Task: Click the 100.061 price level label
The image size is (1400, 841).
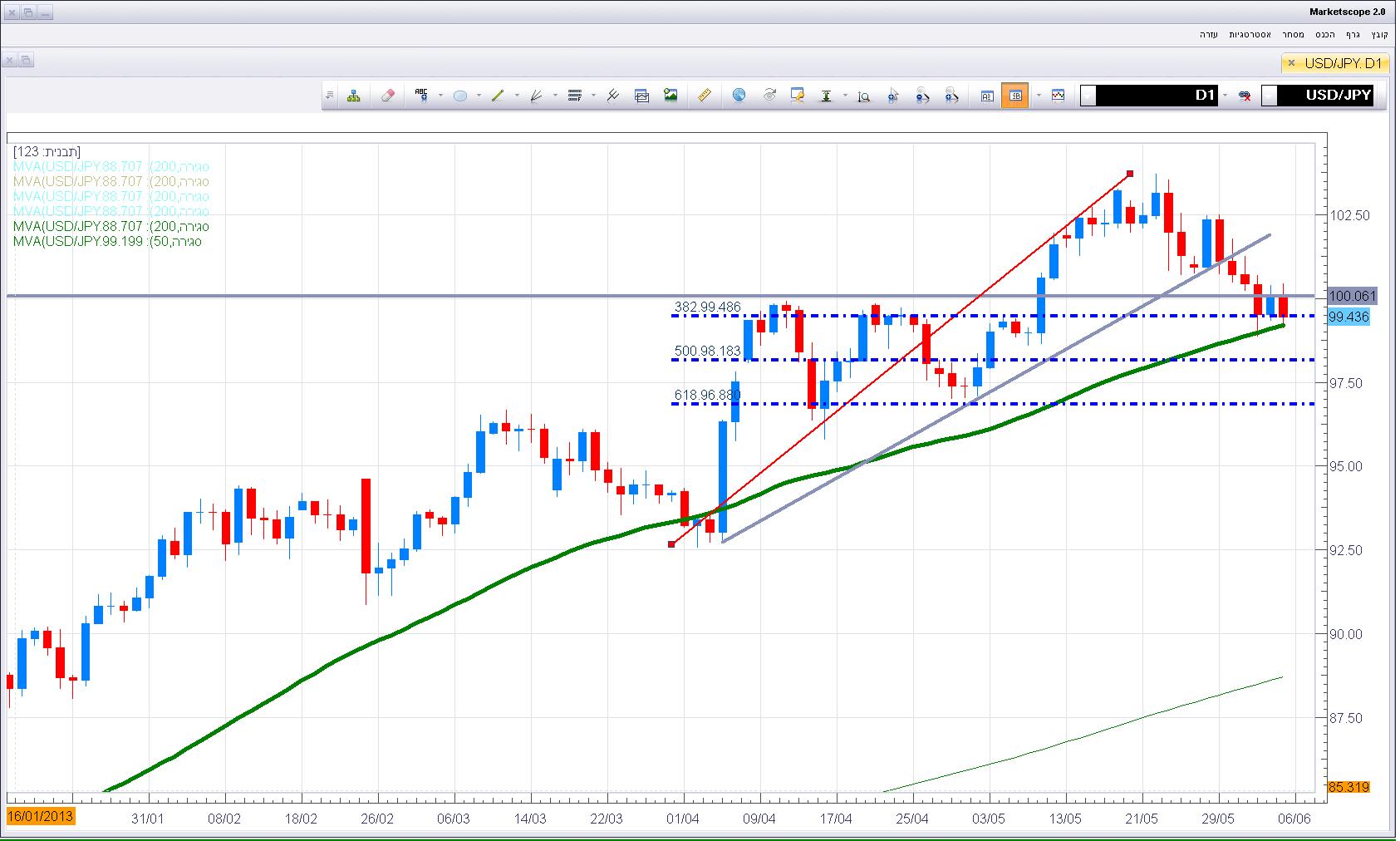Action: coord(1352,296)
